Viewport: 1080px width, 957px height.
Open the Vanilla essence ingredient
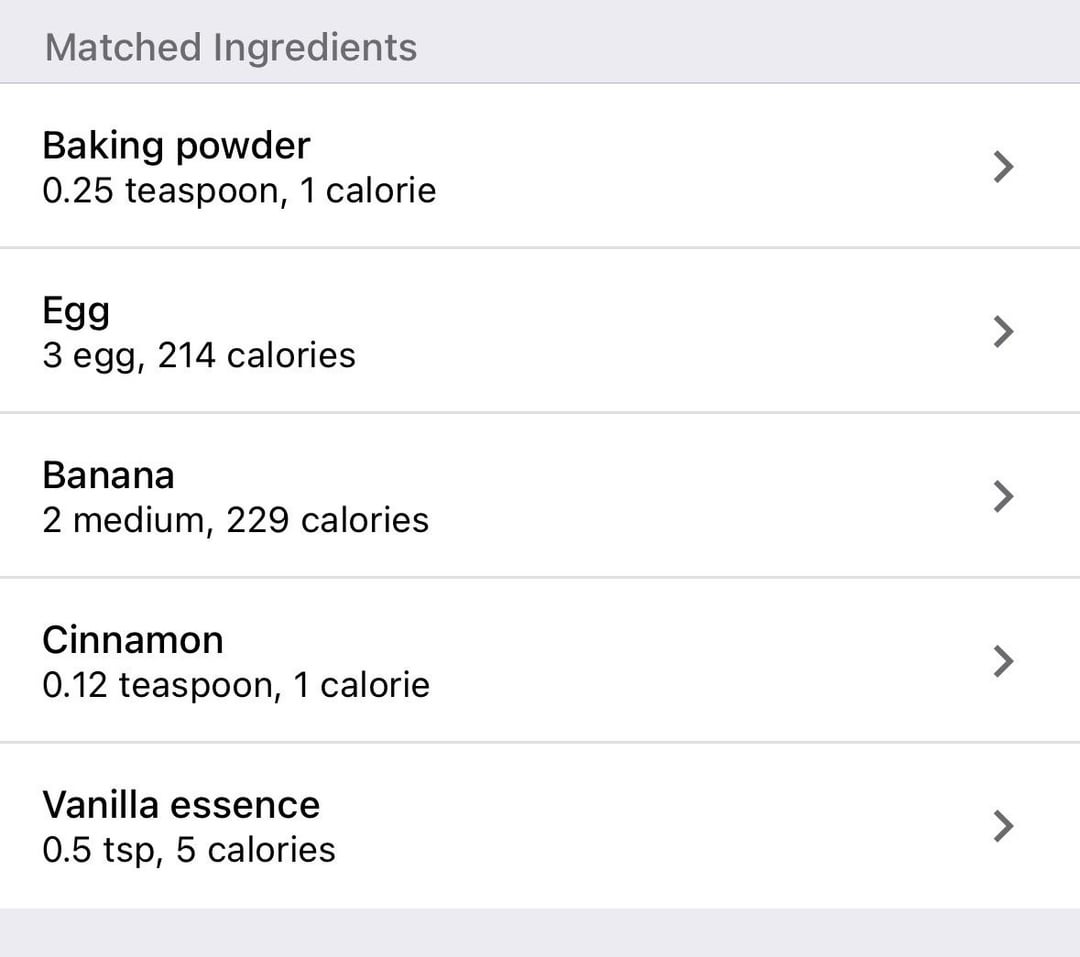coord(181,805)
